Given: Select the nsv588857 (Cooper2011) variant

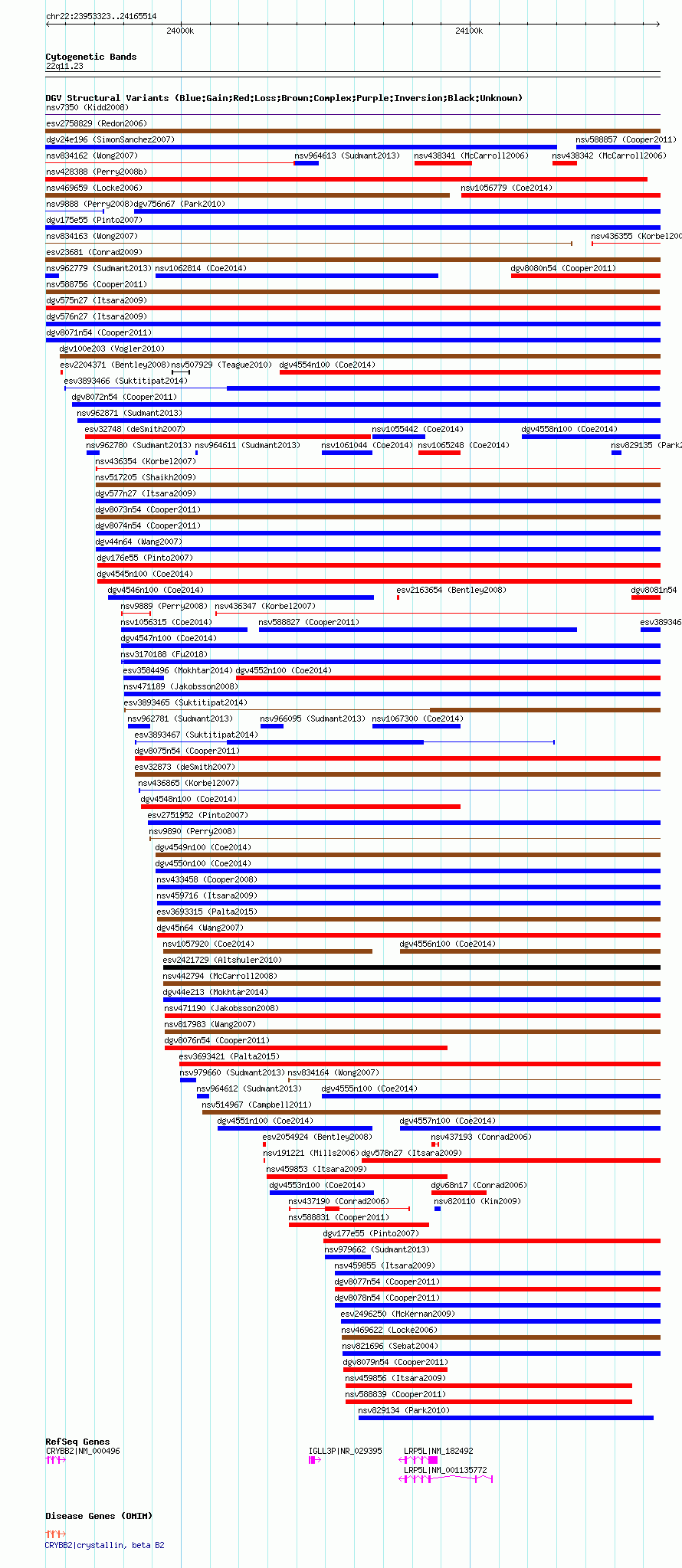Looking at the screenshot, I should pyautogui.click(x=618, y=147).
